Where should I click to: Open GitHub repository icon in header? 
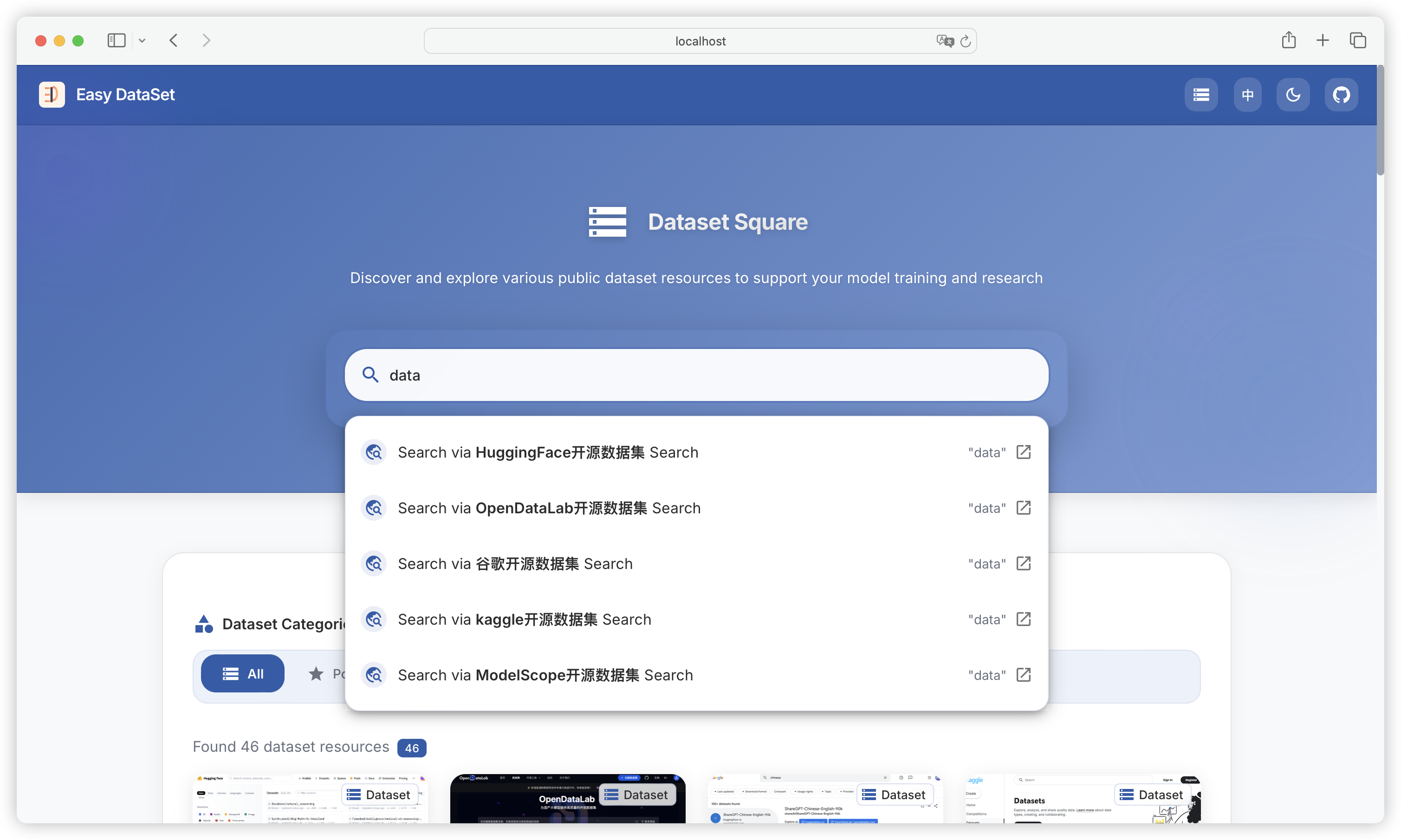click(1341, 95)
